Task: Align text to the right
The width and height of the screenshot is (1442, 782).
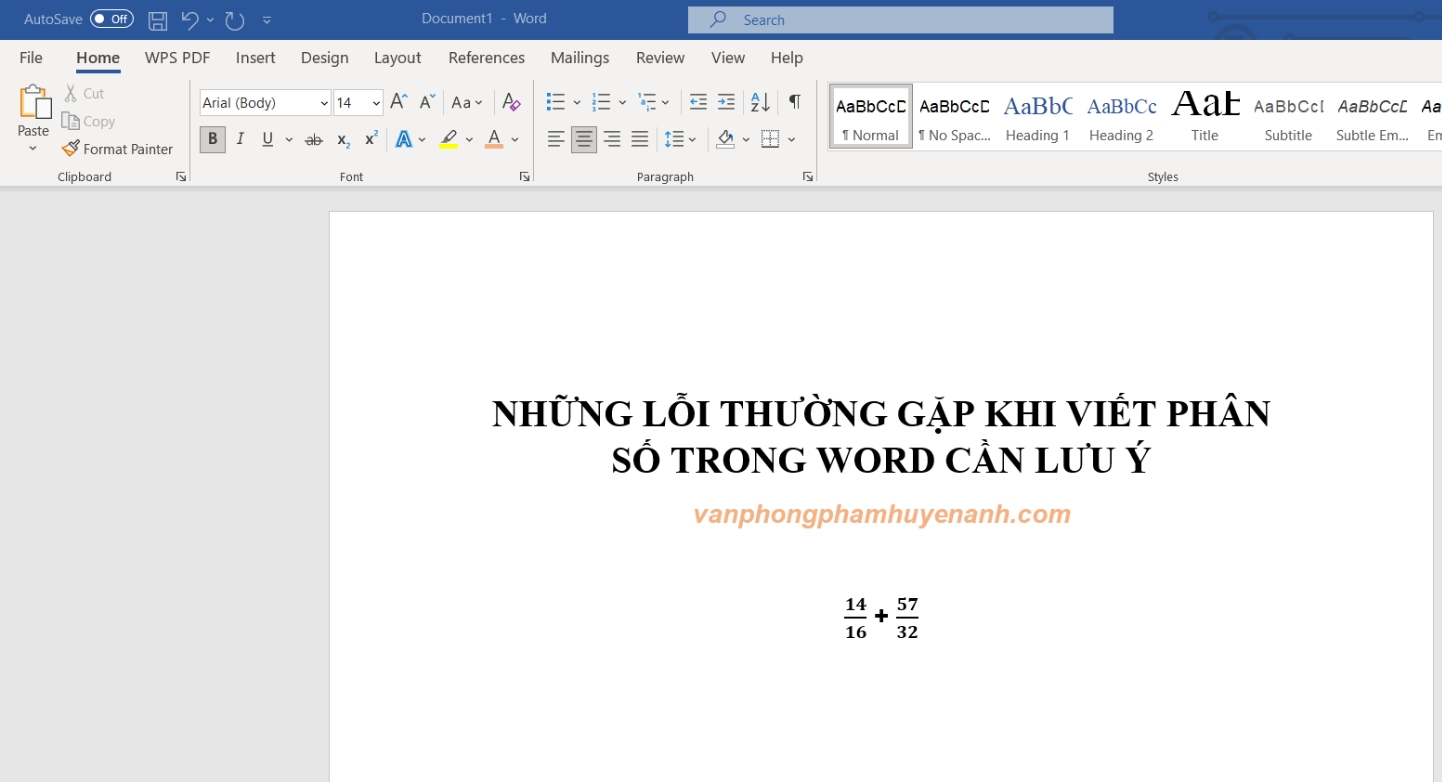Action: (612, 139)
